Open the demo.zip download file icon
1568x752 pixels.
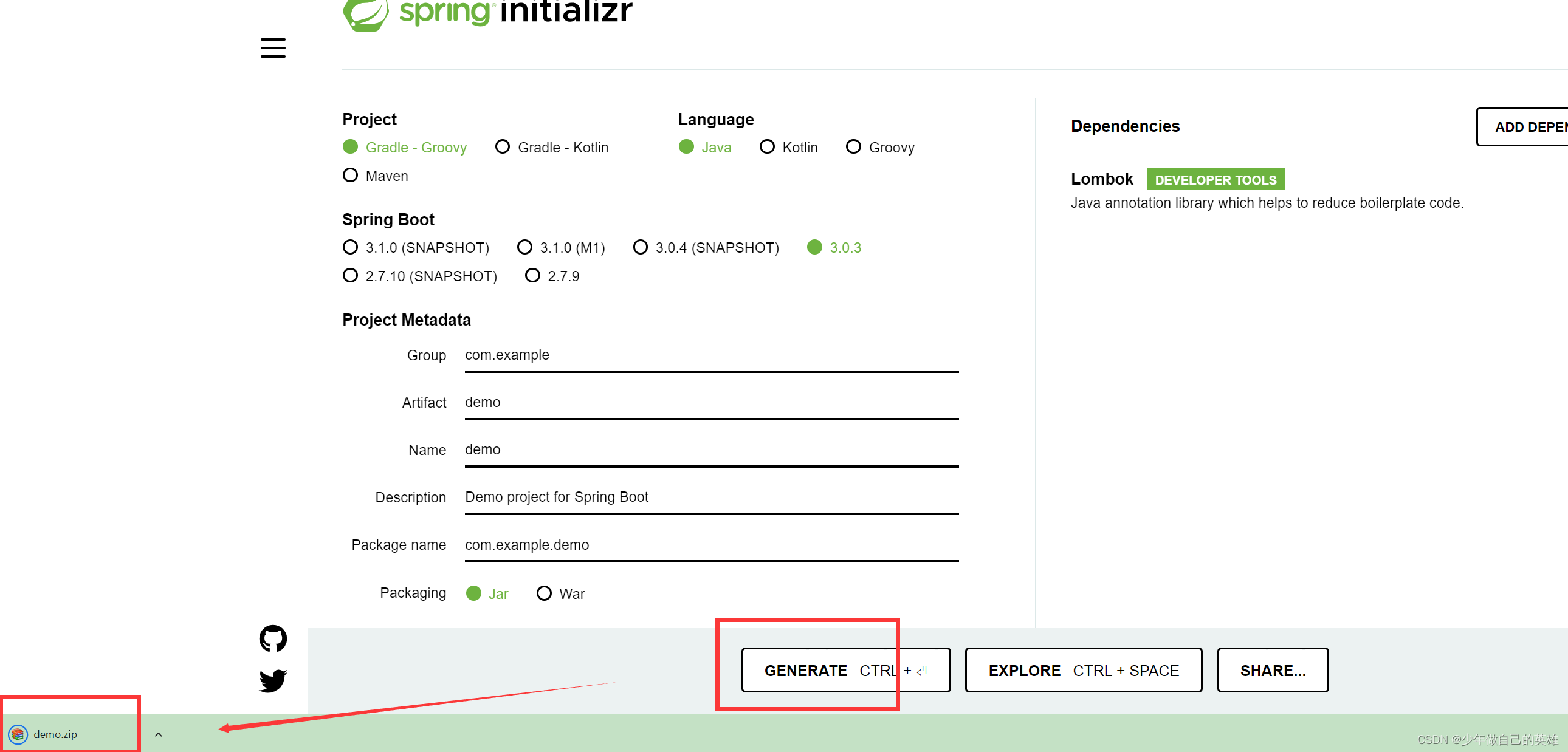coord(18,734)
